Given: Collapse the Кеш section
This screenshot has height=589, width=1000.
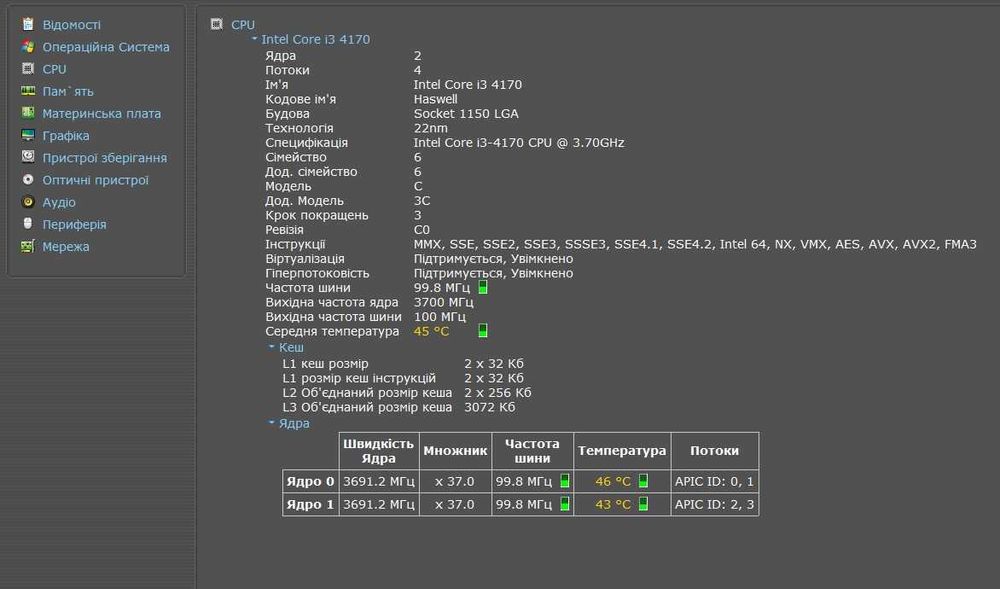Looking at the screenshot, I should click(x=272, y=347).
